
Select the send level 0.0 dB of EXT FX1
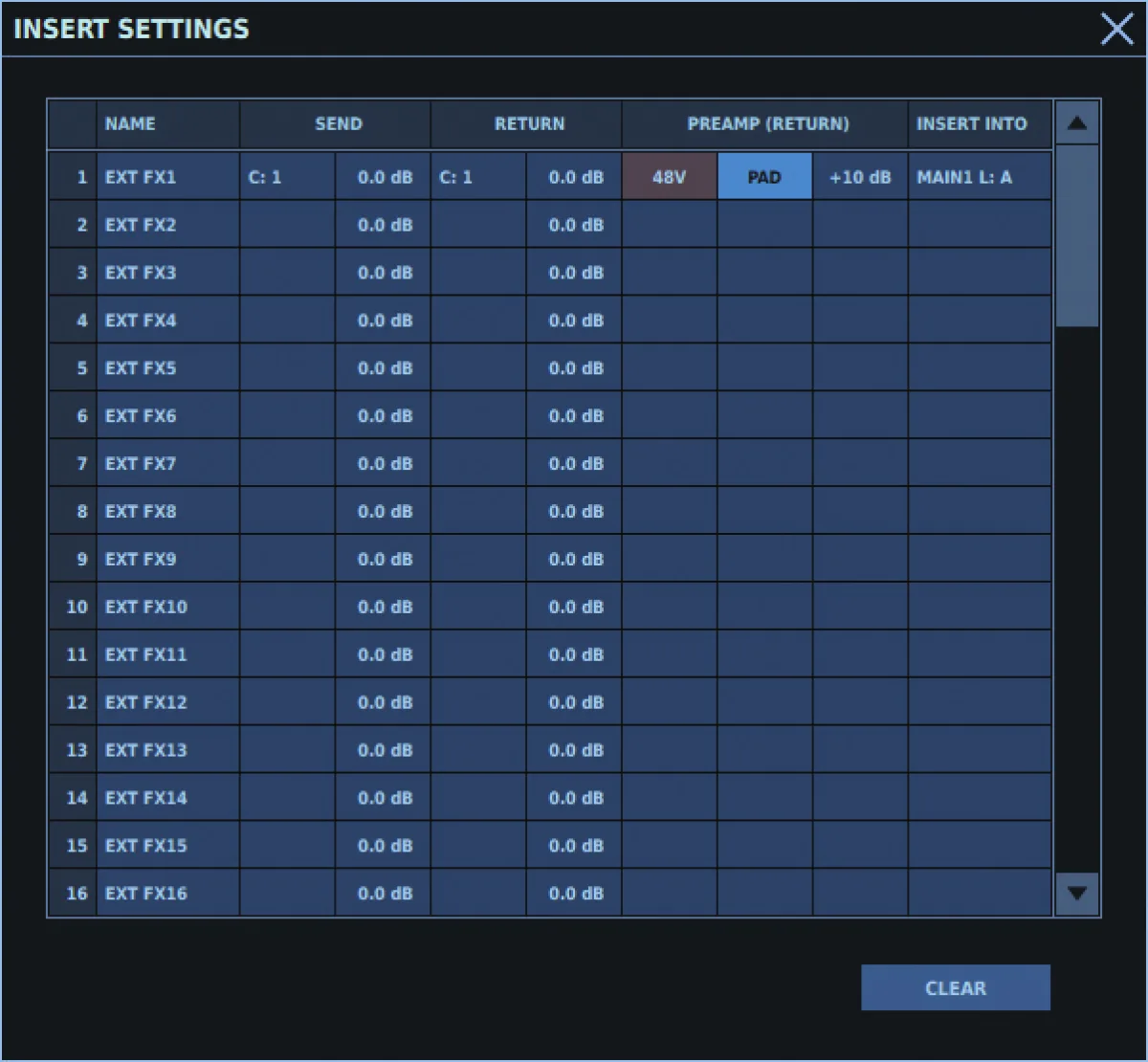coord(383,177)
